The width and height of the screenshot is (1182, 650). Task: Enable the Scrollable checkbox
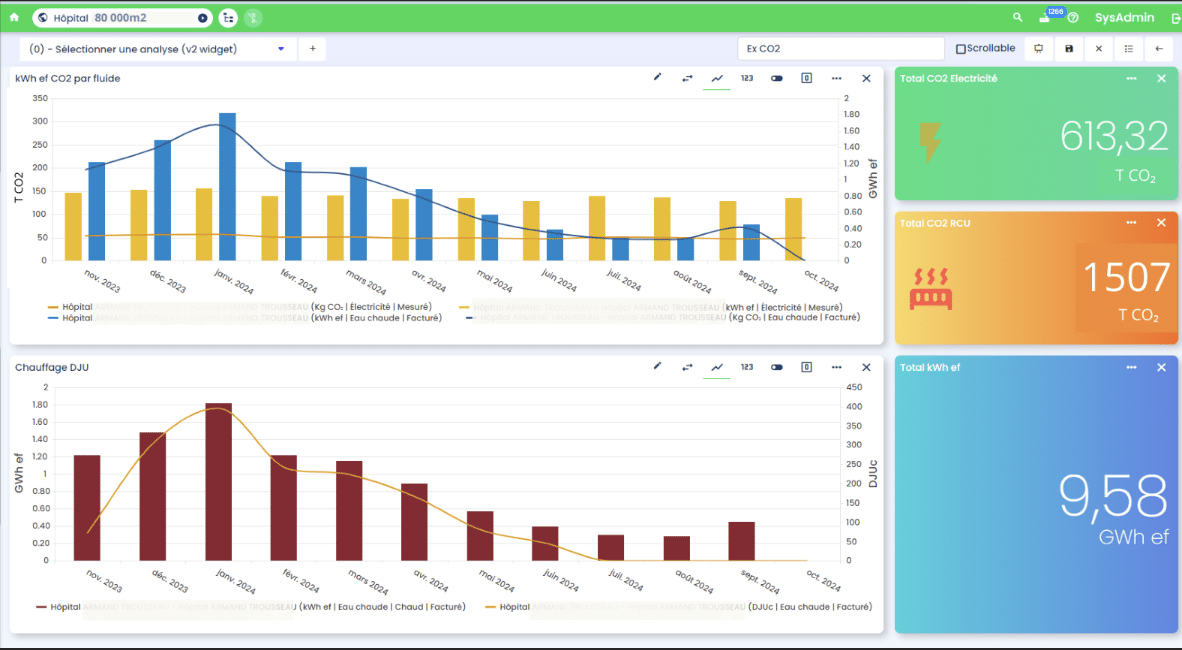tap(961, 48)
